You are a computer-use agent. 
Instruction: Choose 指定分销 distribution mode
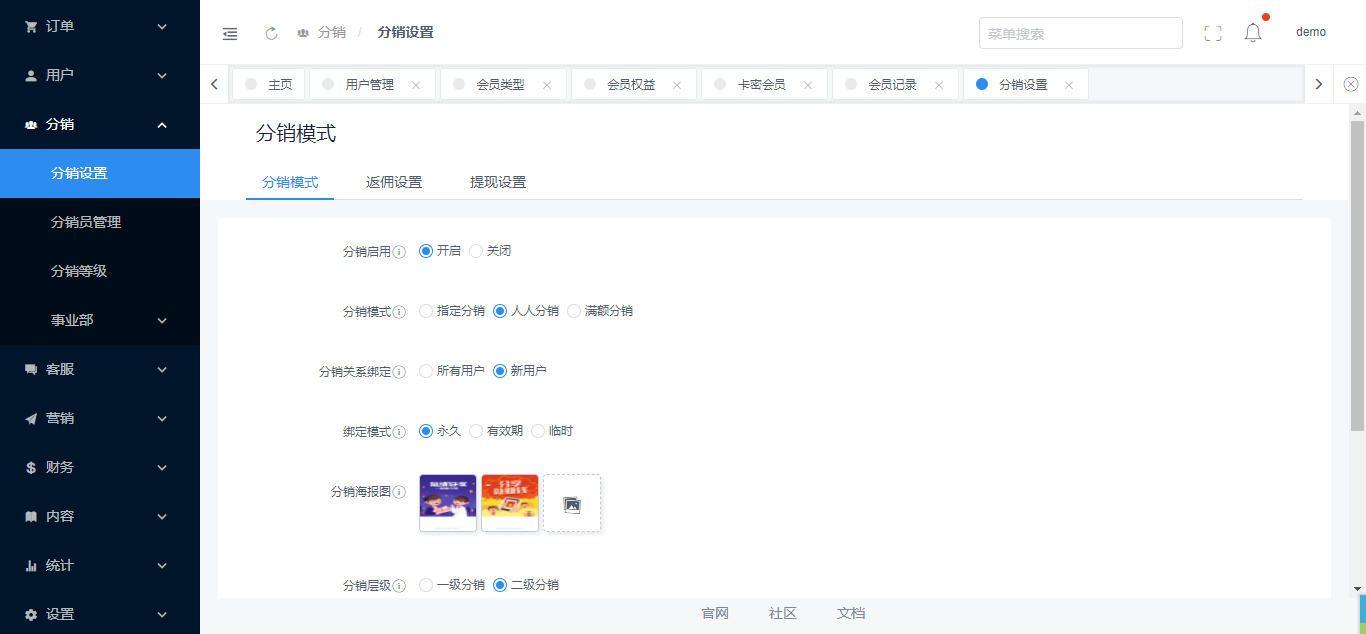426,311
